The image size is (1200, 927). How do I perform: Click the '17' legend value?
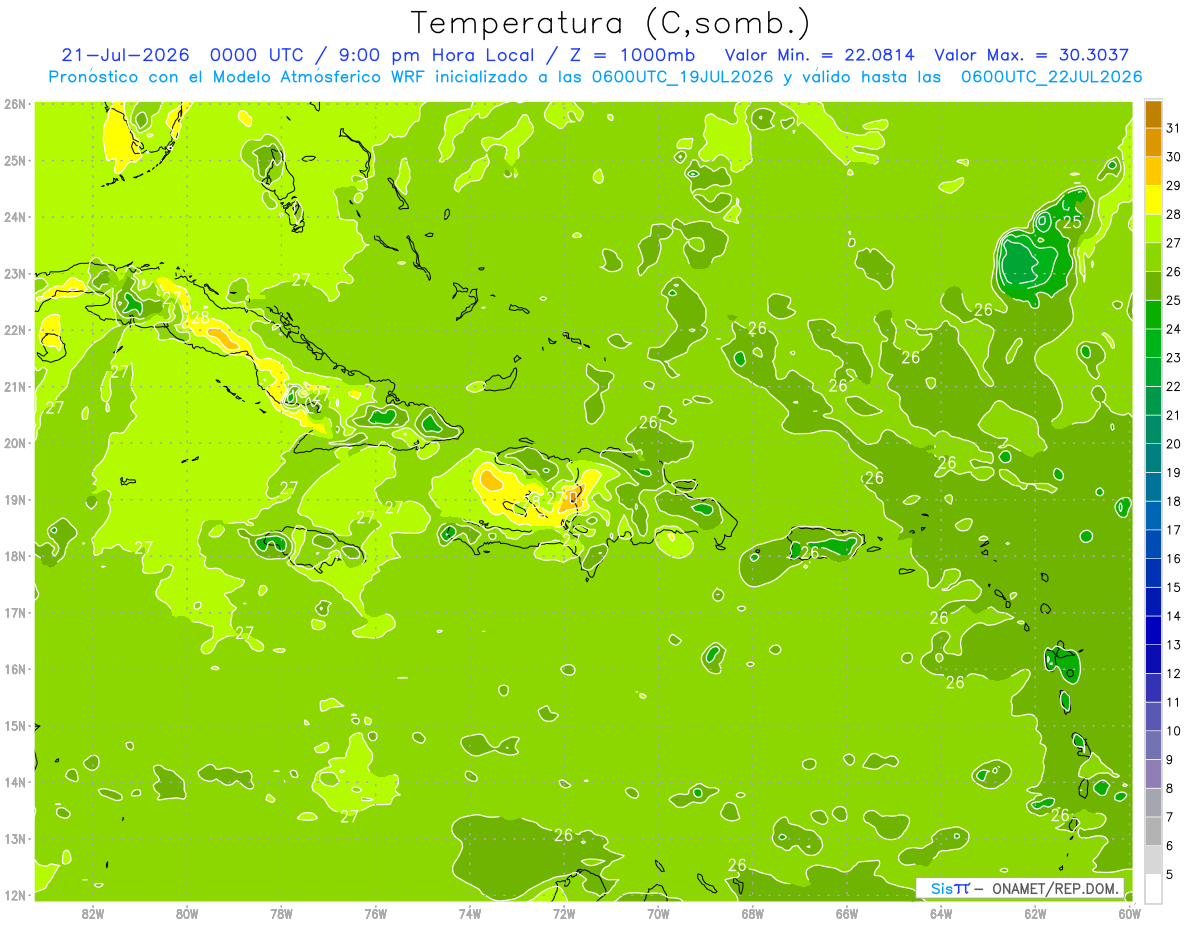pos(1174,529)
